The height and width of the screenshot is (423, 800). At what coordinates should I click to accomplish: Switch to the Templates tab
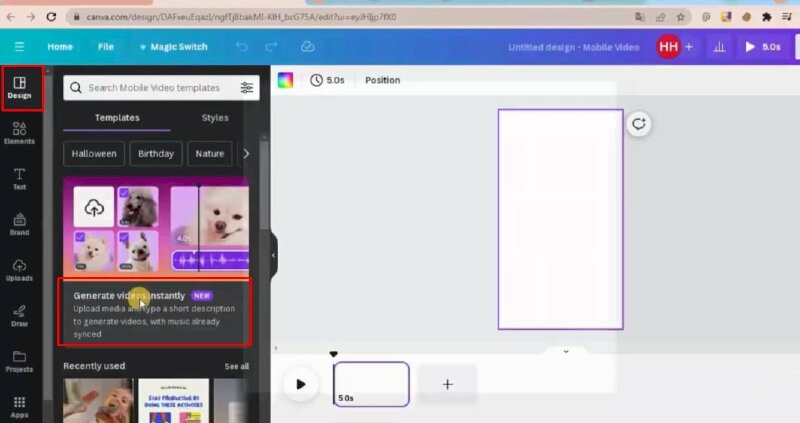117,118
